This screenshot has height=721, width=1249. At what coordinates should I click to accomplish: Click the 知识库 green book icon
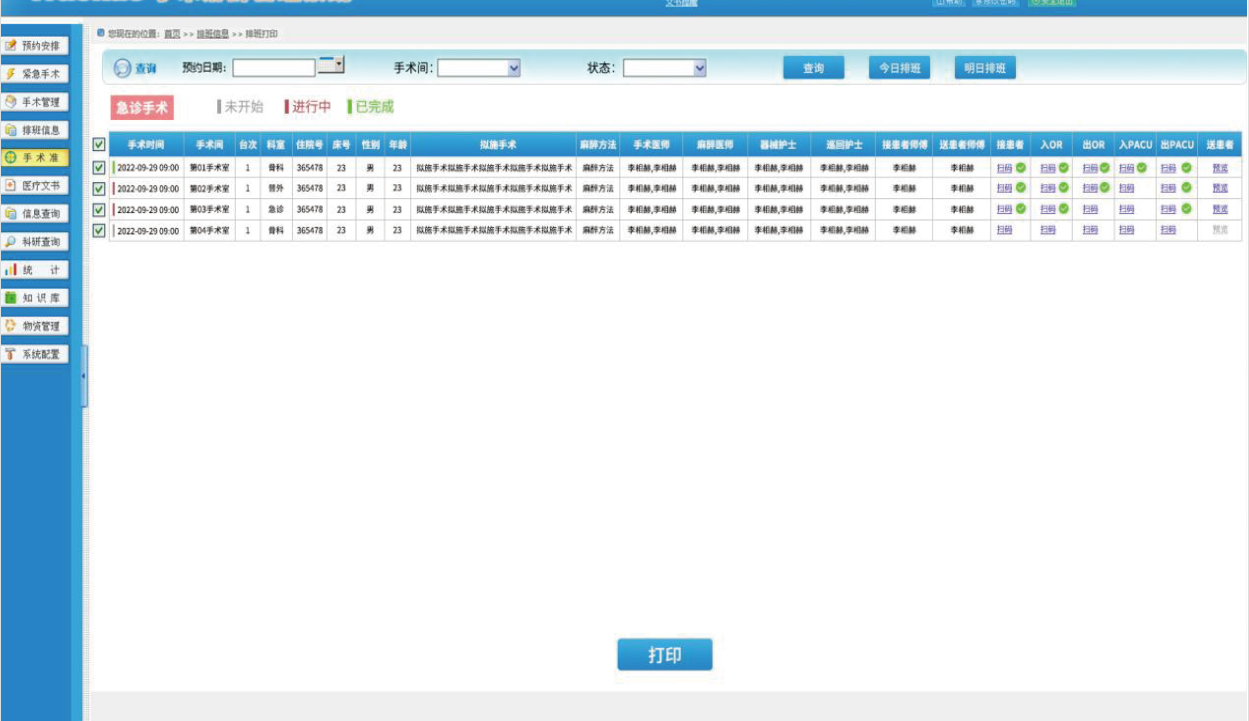coord(11,298)
